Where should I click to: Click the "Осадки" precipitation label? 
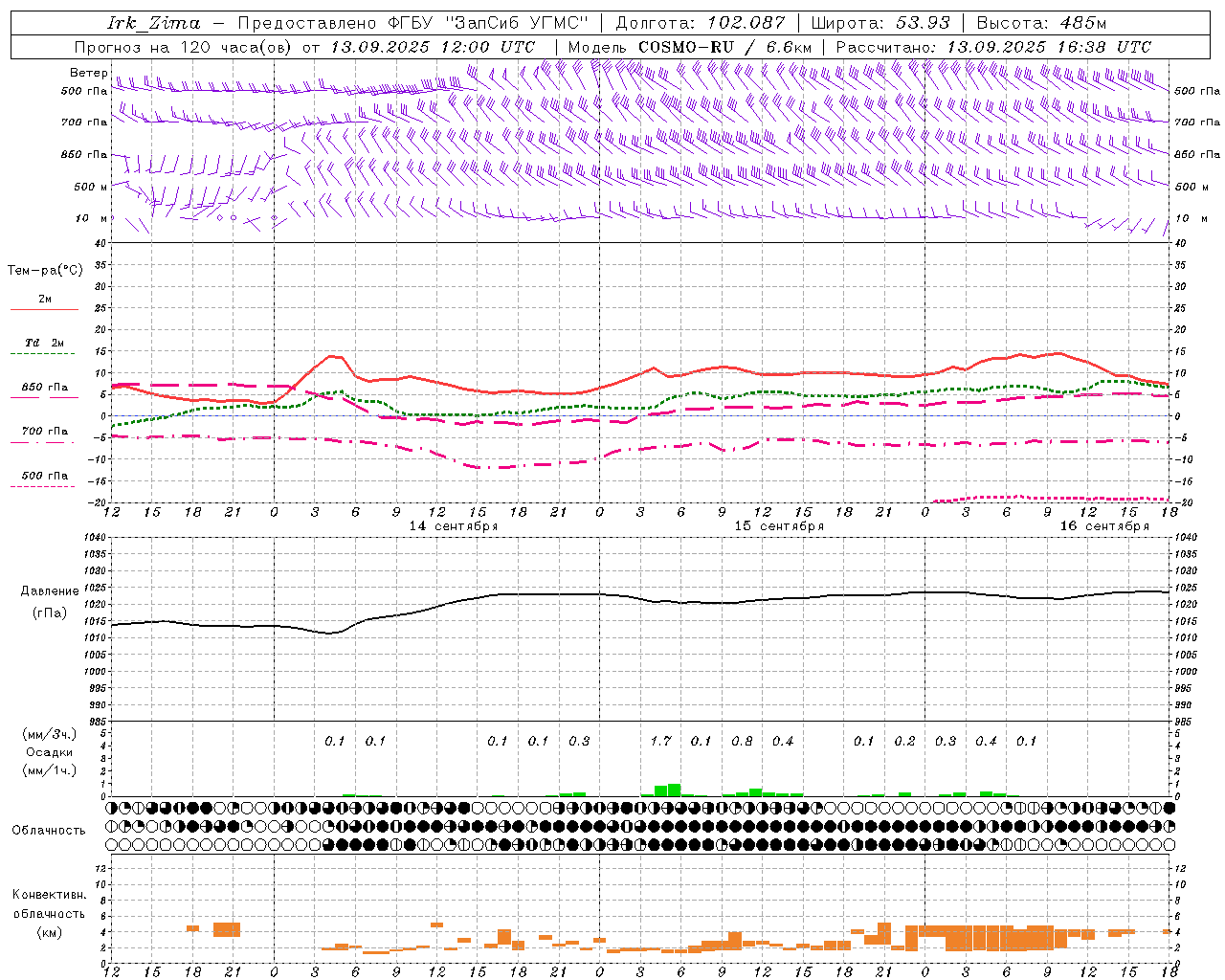tap(49, 752)
